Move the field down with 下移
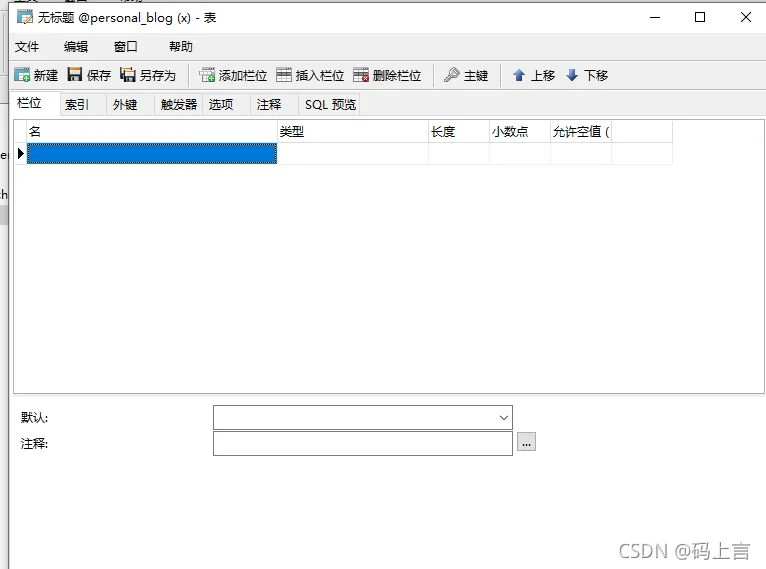This screenshot has height=569, width=766. pyautogui.click(x=587, y=75)
